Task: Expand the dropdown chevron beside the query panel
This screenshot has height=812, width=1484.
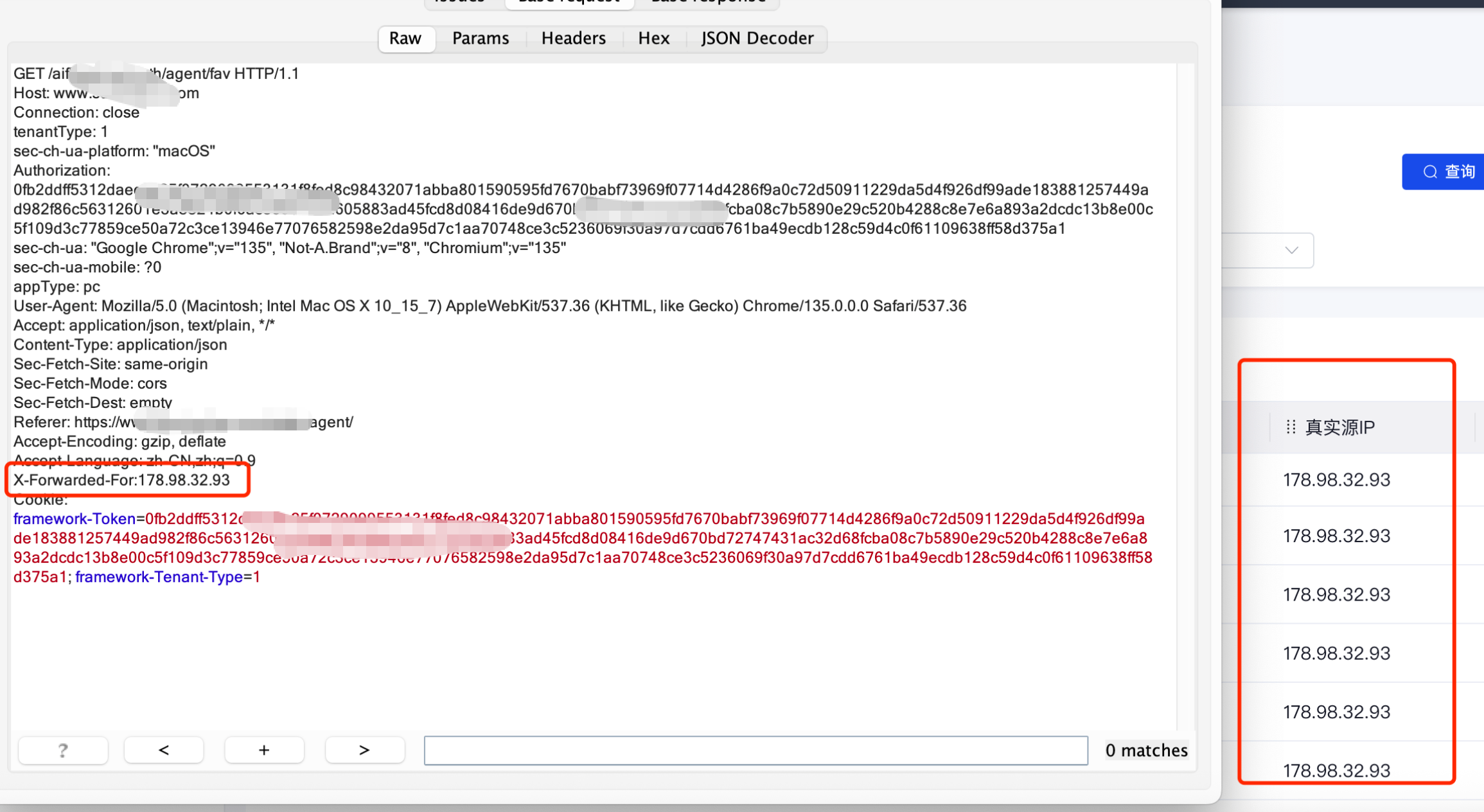Action: [1292, 250]
